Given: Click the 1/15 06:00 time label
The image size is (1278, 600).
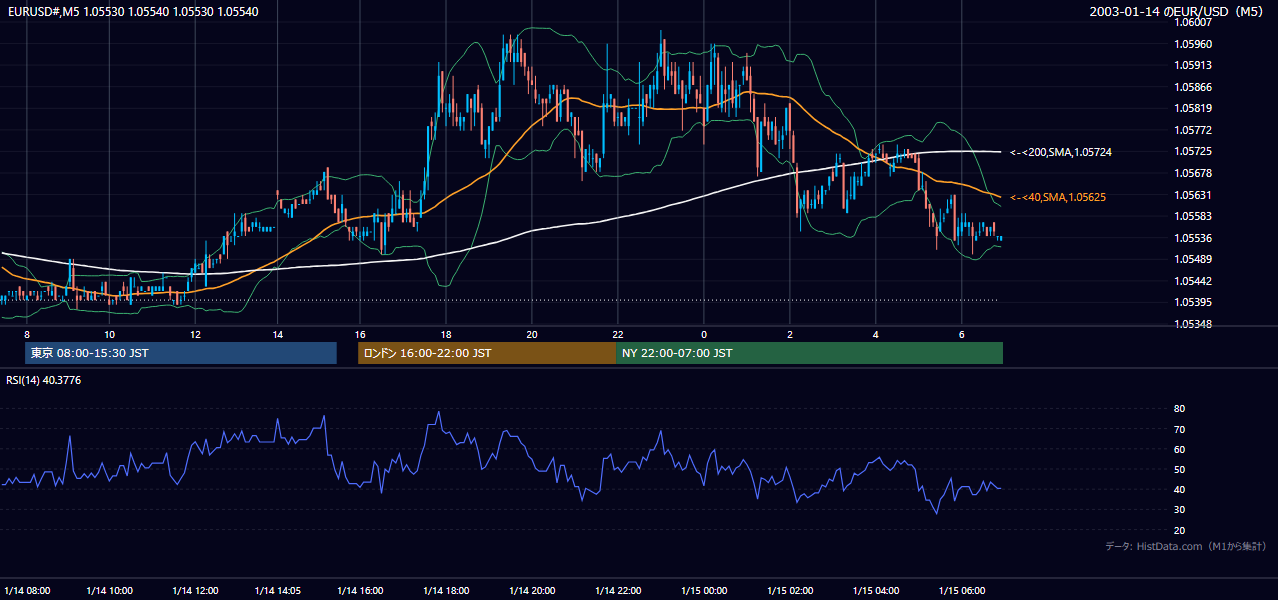Looking at the screenshot, I should click(962, 590).
